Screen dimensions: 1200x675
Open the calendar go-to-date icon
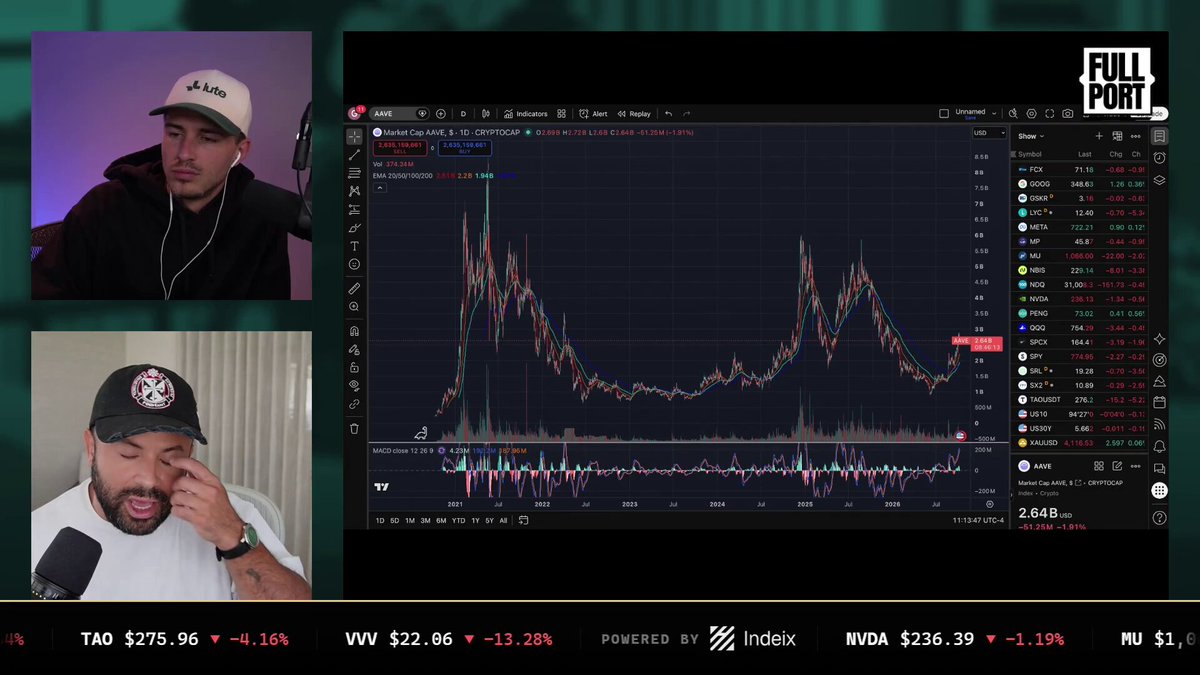tap(523, 521)
